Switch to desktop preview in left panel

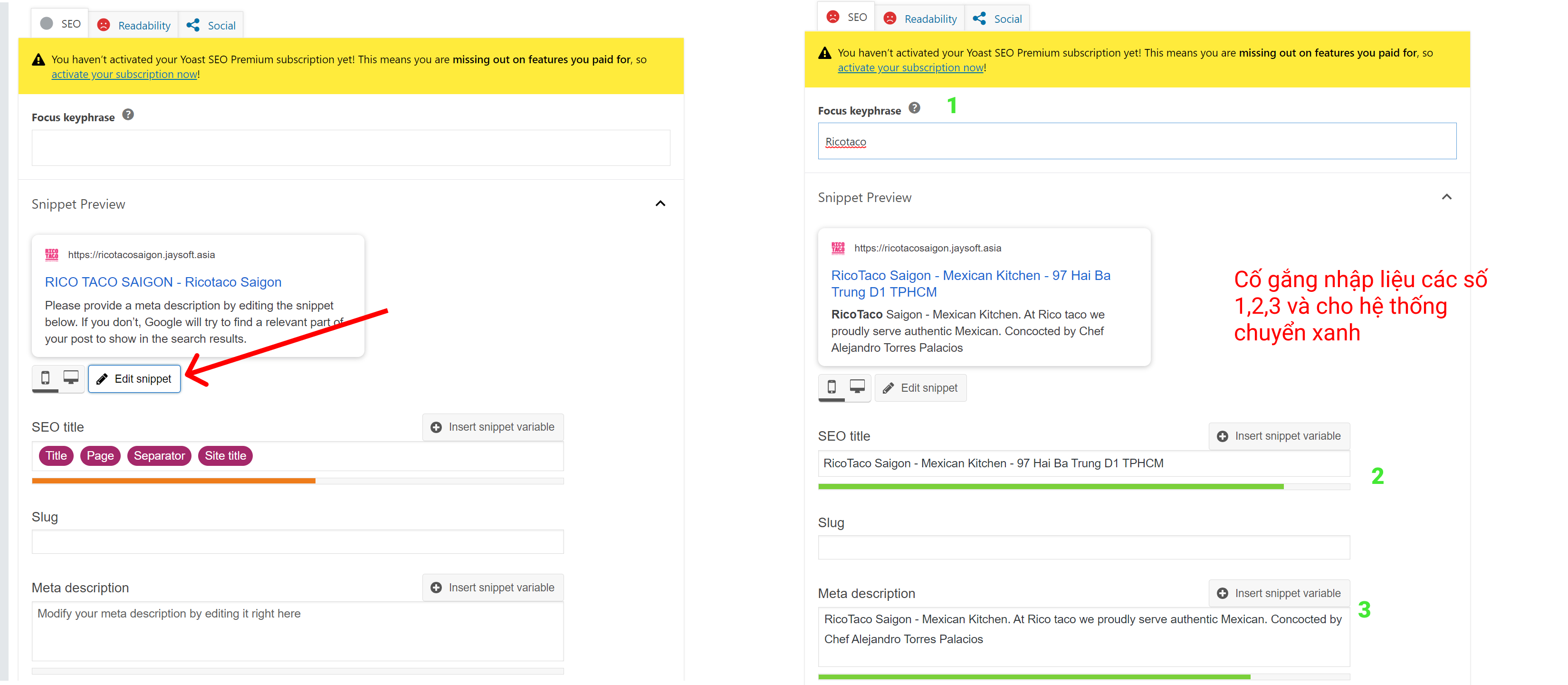coord(71,378)
